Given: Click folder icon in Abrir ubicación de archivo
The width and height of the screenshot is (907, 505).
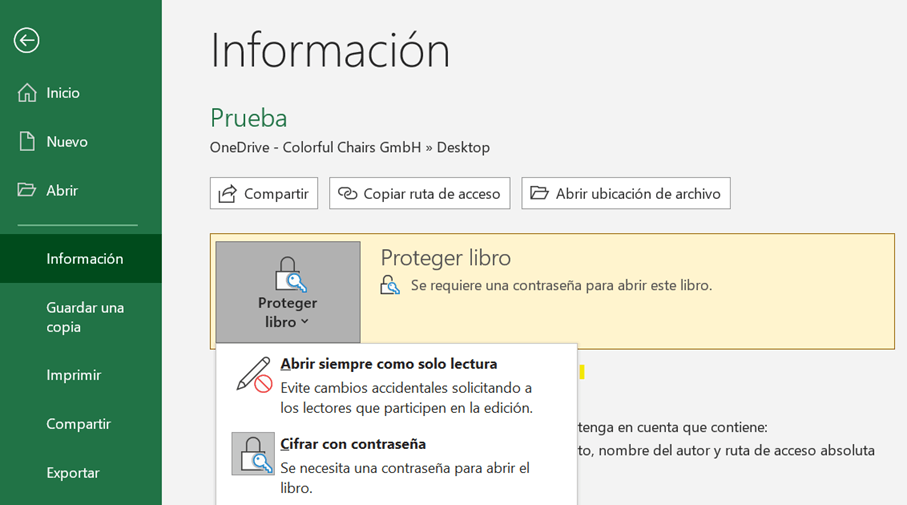Looking at the screenshot, I should (539, 193).
